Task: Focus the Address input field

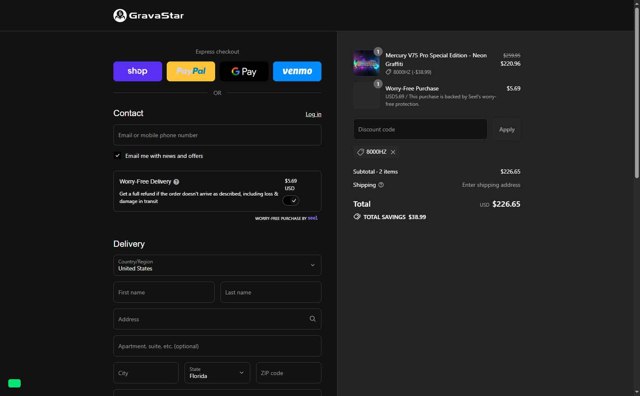Action: tap(217, 319)
